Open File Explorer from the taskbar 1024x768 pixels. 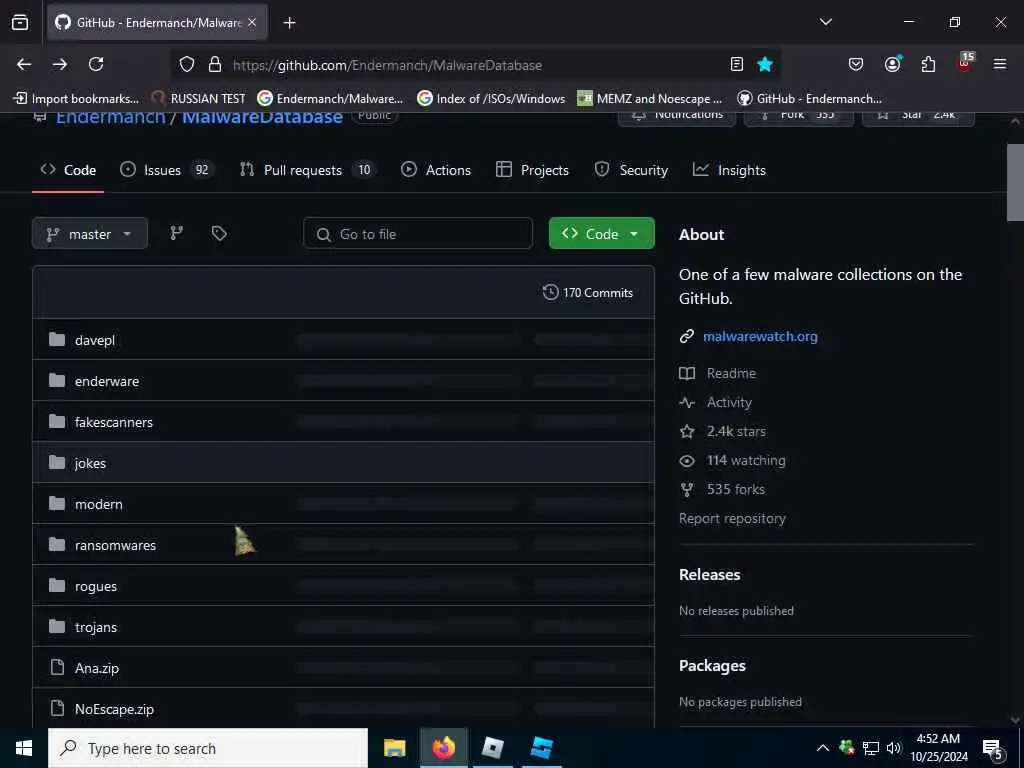394,748
